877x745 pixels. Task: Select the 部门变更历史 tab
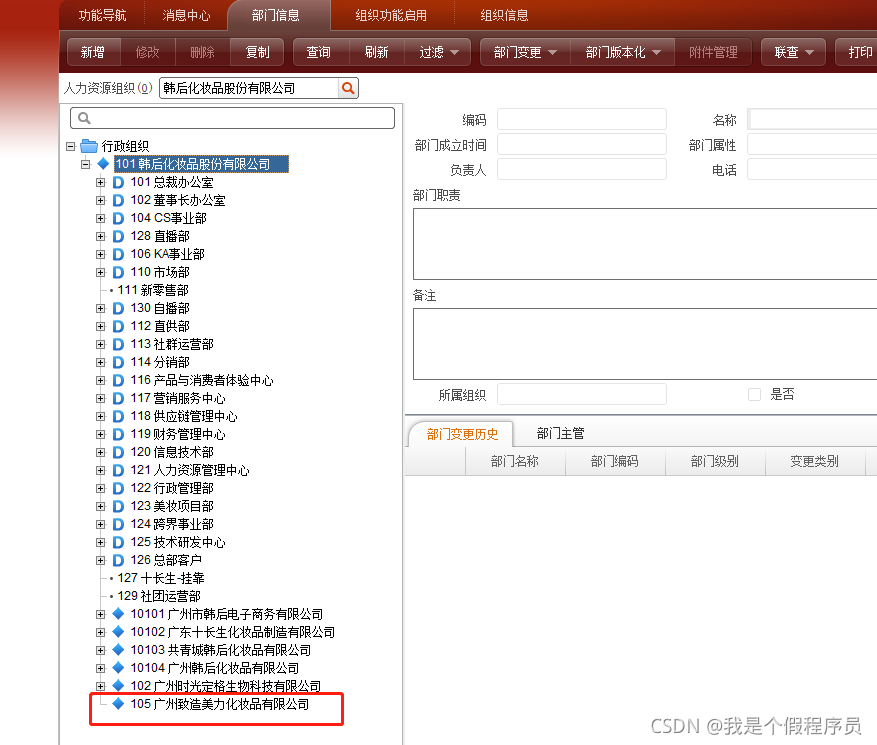tap(462, 434)
